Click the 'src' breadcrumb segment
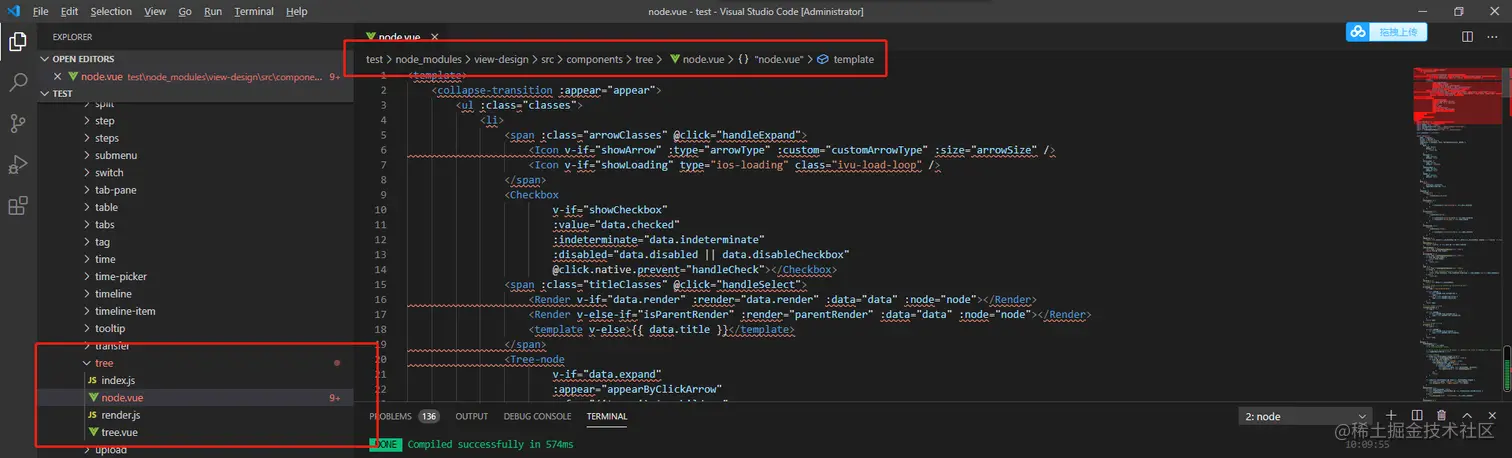Screen dimensions: 1512x458 (x=547, y=59)
